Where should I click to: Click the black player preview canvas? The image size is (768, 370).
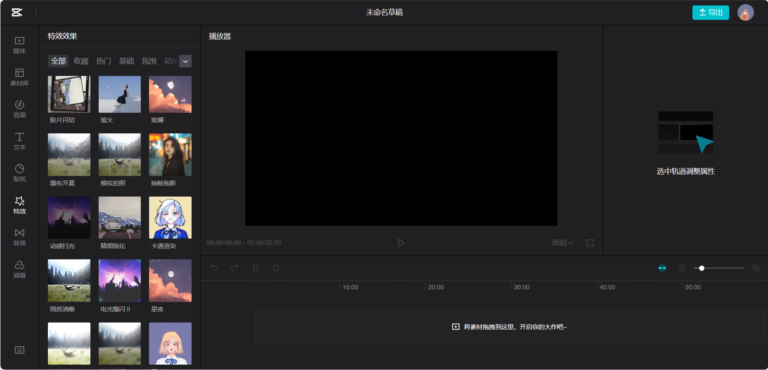pos(401,138)
